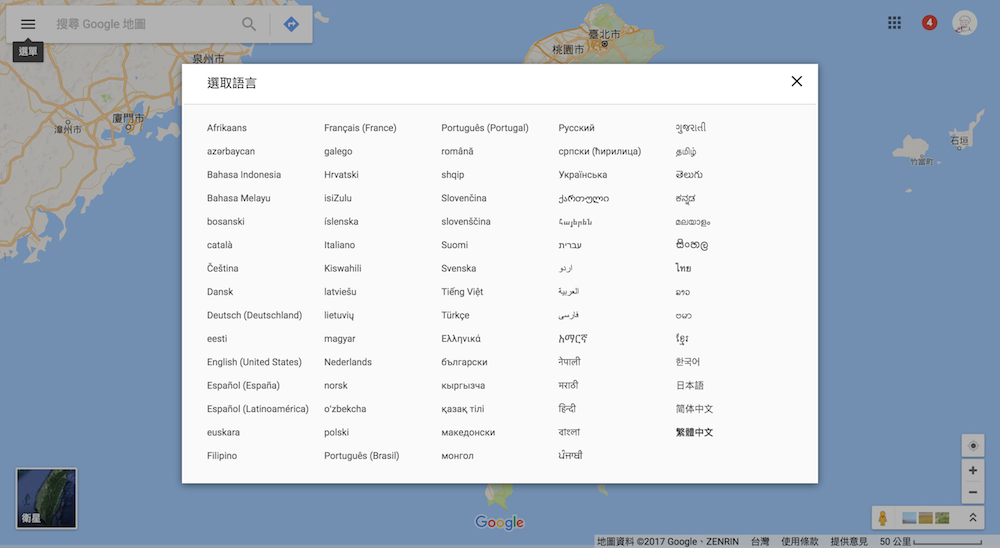Choose Svenska language
The width and height of the screenshot is (1000, 548).
[459, 268]
